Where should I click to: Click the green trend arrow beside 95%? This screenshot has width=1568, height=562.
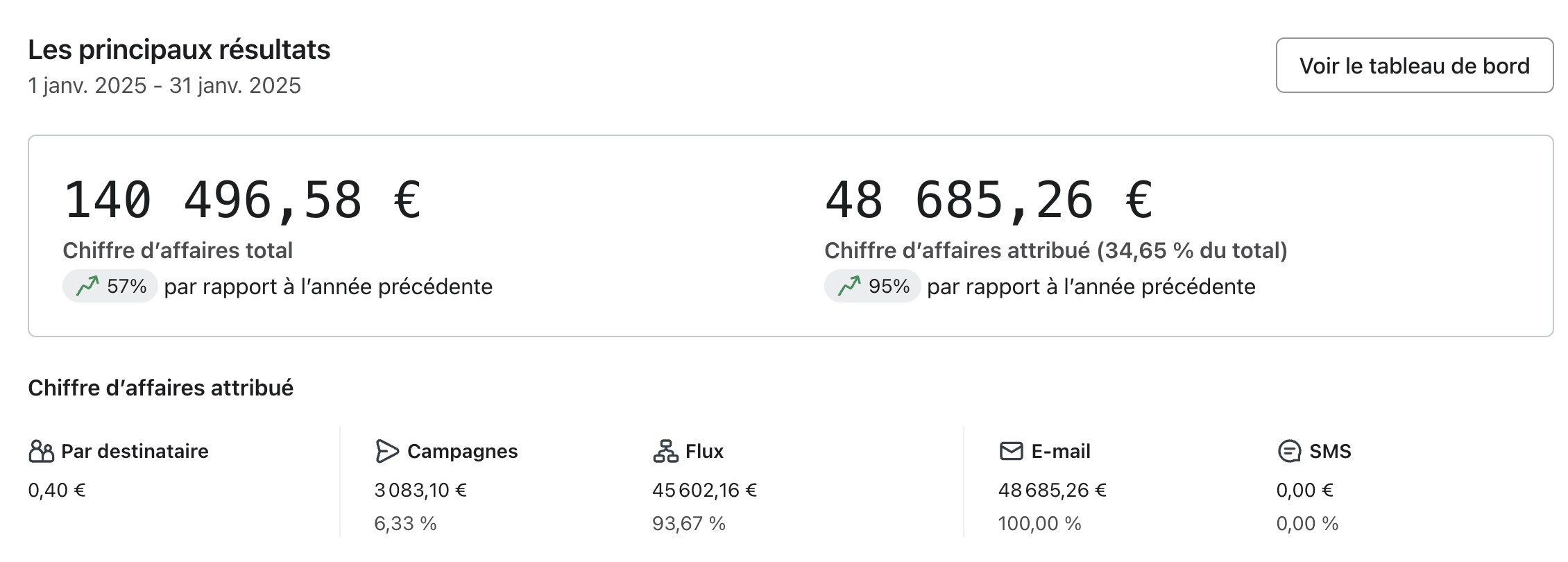[x=849, y=286]
